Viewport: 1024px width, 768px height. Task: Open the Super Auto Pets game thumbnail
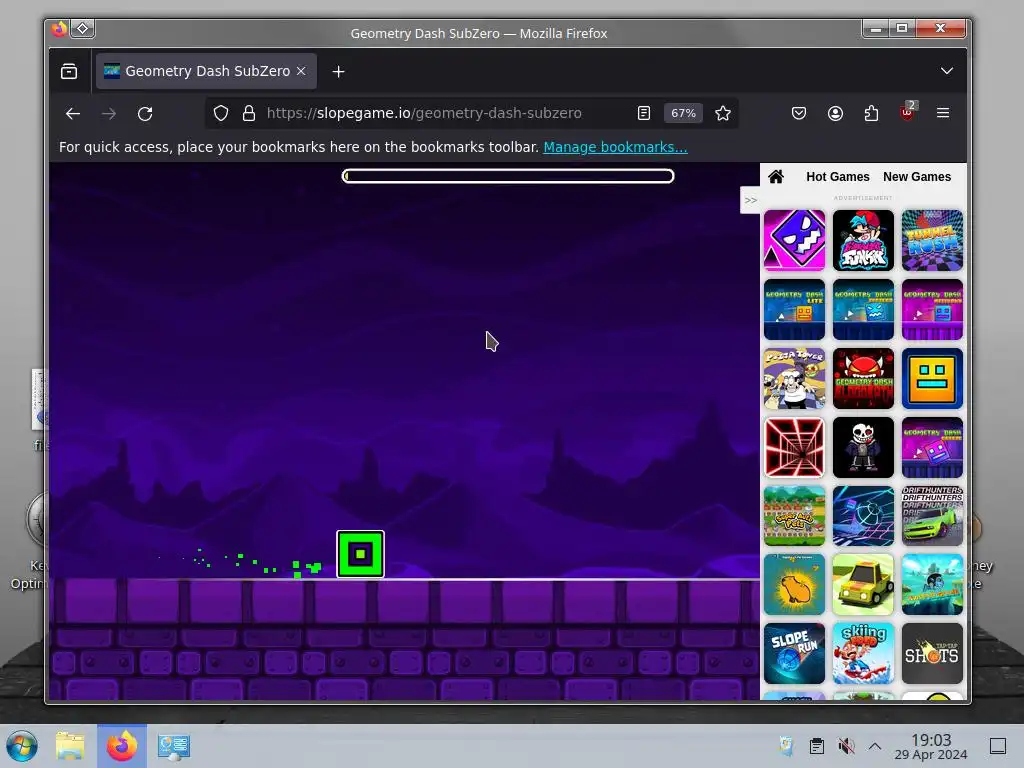[794, 516]
